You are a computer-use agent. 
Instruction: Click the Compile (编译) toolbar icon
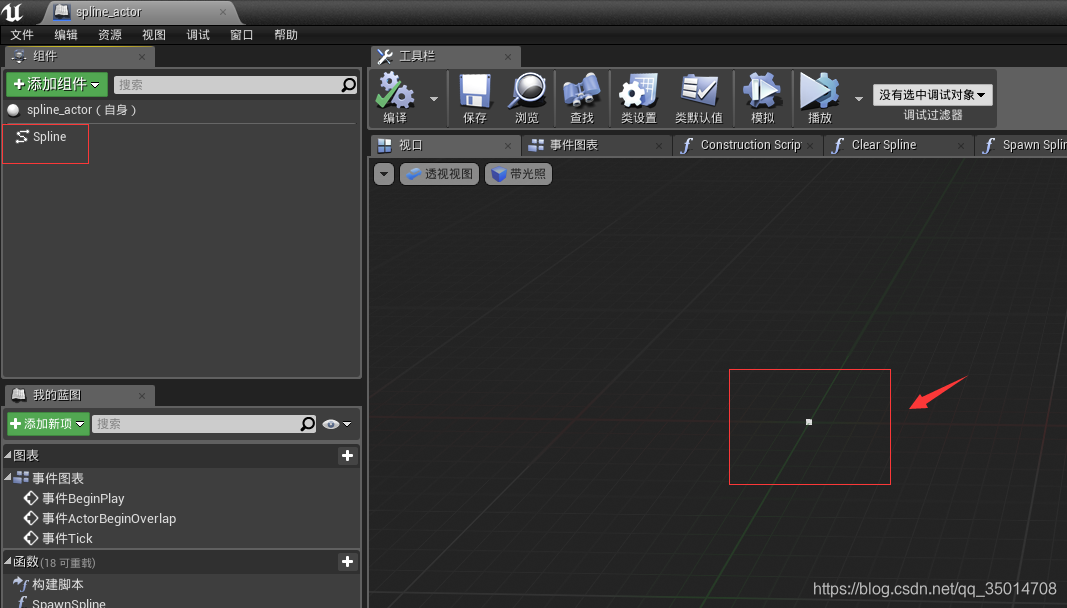[395, 98]
